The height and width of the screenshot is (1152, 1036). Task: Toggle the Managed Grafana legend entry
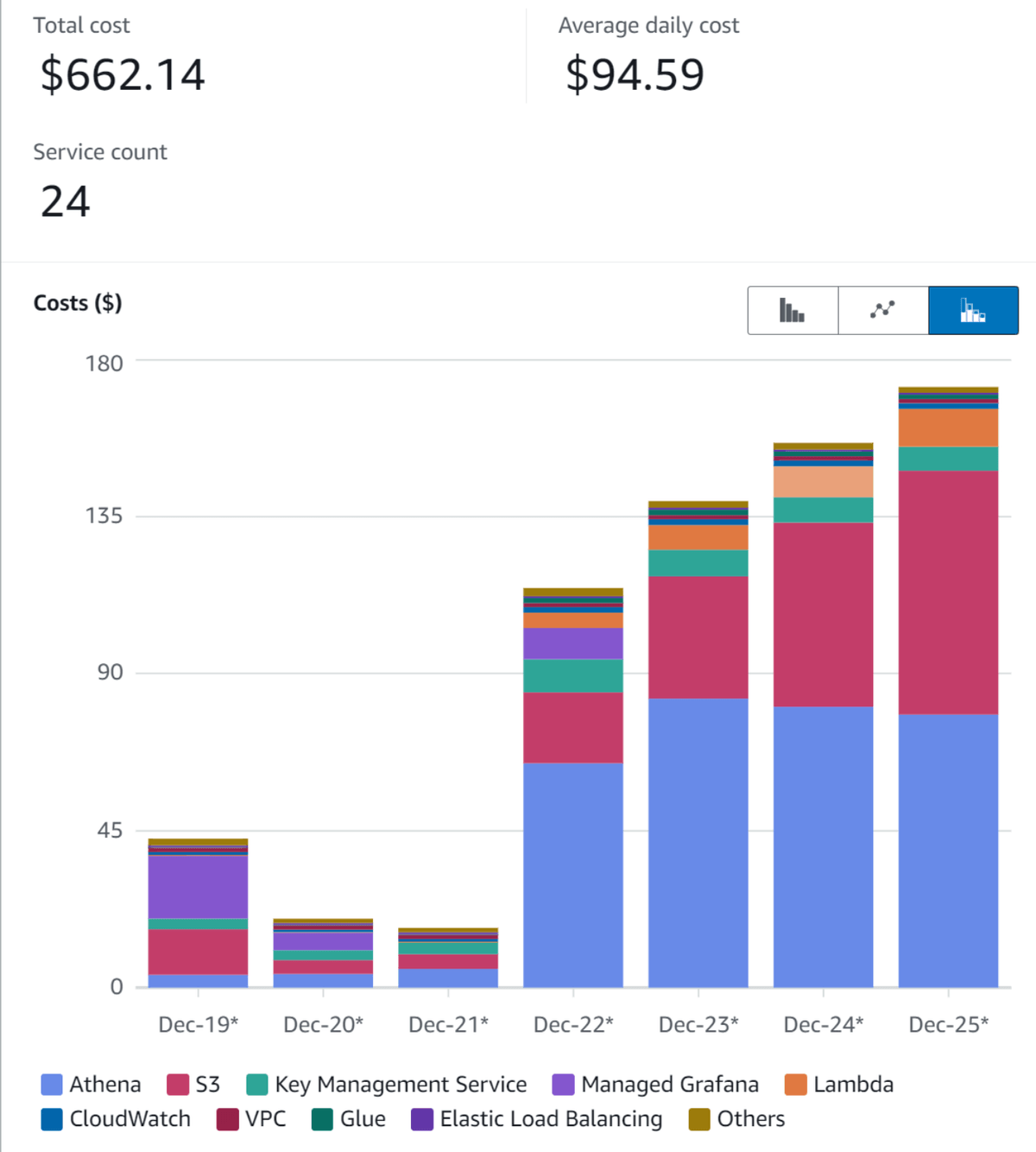pos(670,1084)
